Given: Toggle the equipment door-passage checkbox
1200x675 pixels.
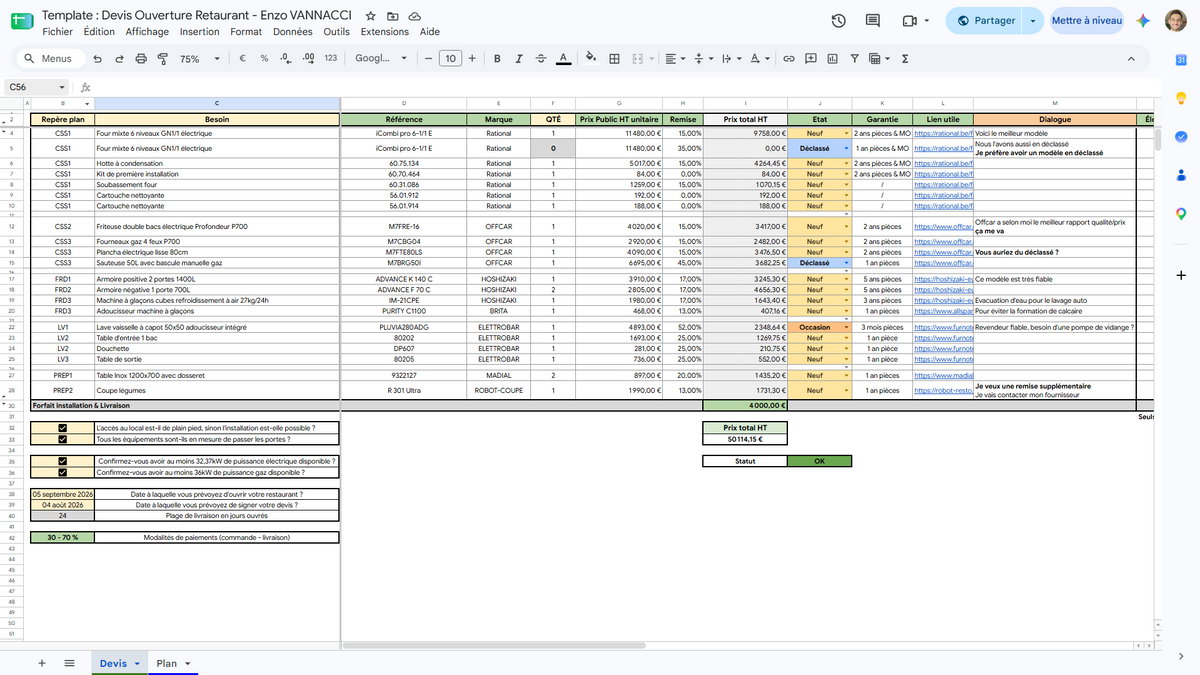Looking at the screenshot, I should (x=63, y=439).
